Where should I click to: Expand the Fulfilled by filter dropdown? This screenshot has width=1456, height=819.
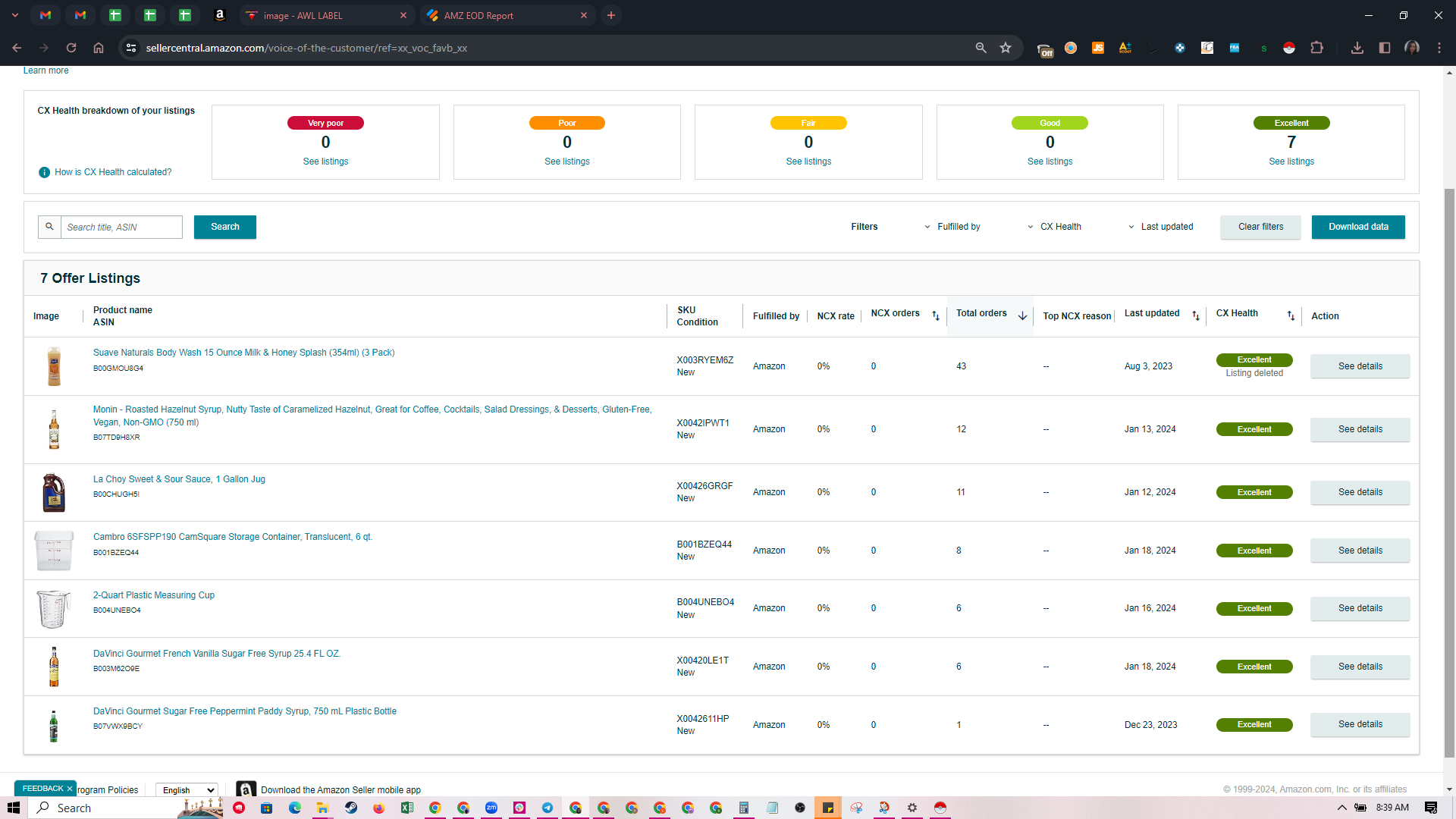[952, 227]
